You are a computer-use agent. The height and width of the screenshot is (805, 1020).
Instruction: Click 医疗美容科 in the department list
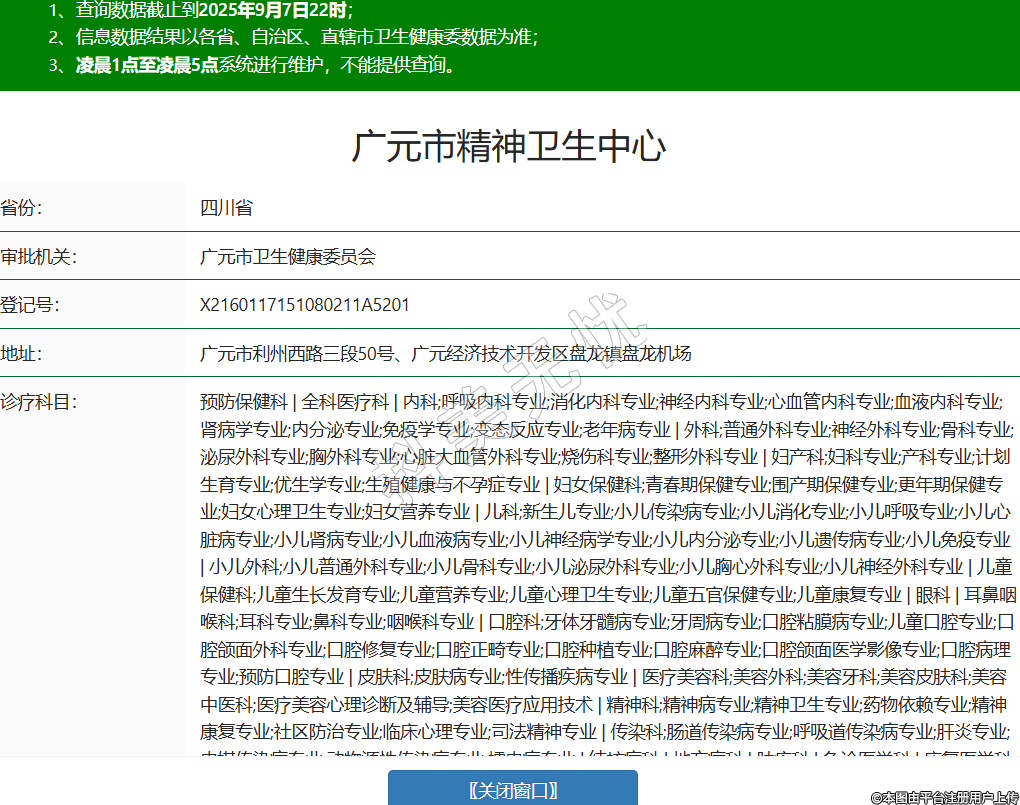click(685, 677)
